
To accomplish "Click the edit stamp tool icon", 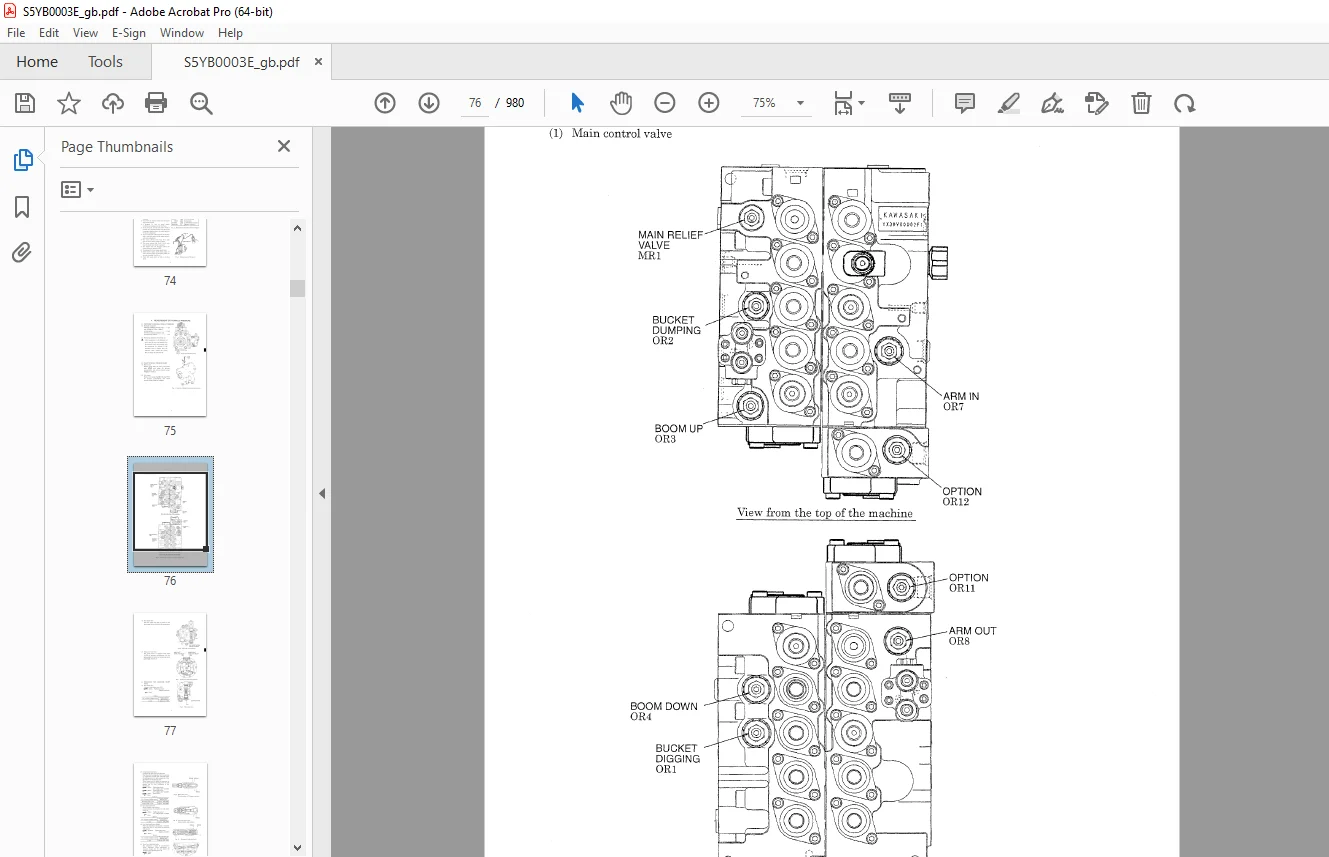I will 1097,103.
